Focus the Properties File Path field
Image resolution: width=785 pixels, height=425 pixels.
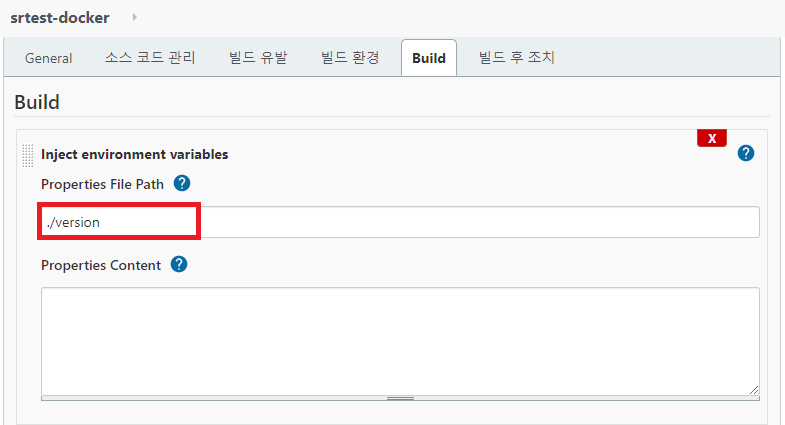point(400,222)
